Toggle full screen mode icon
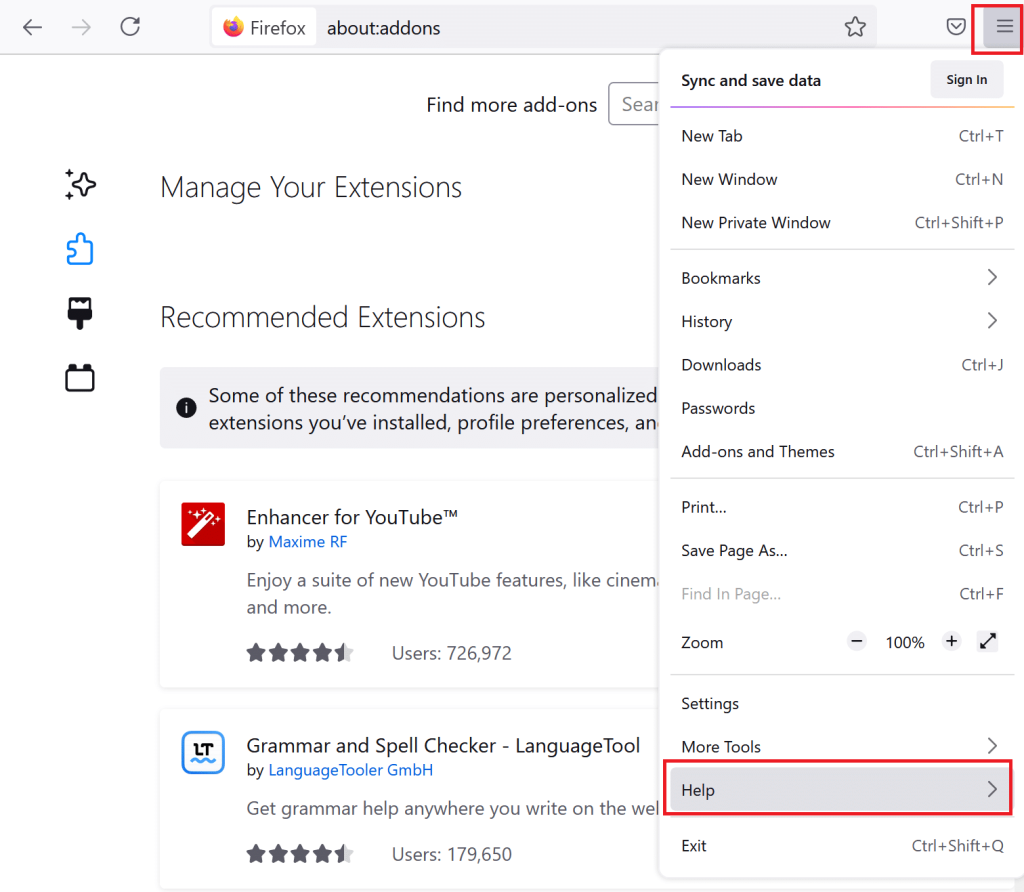 988,642
